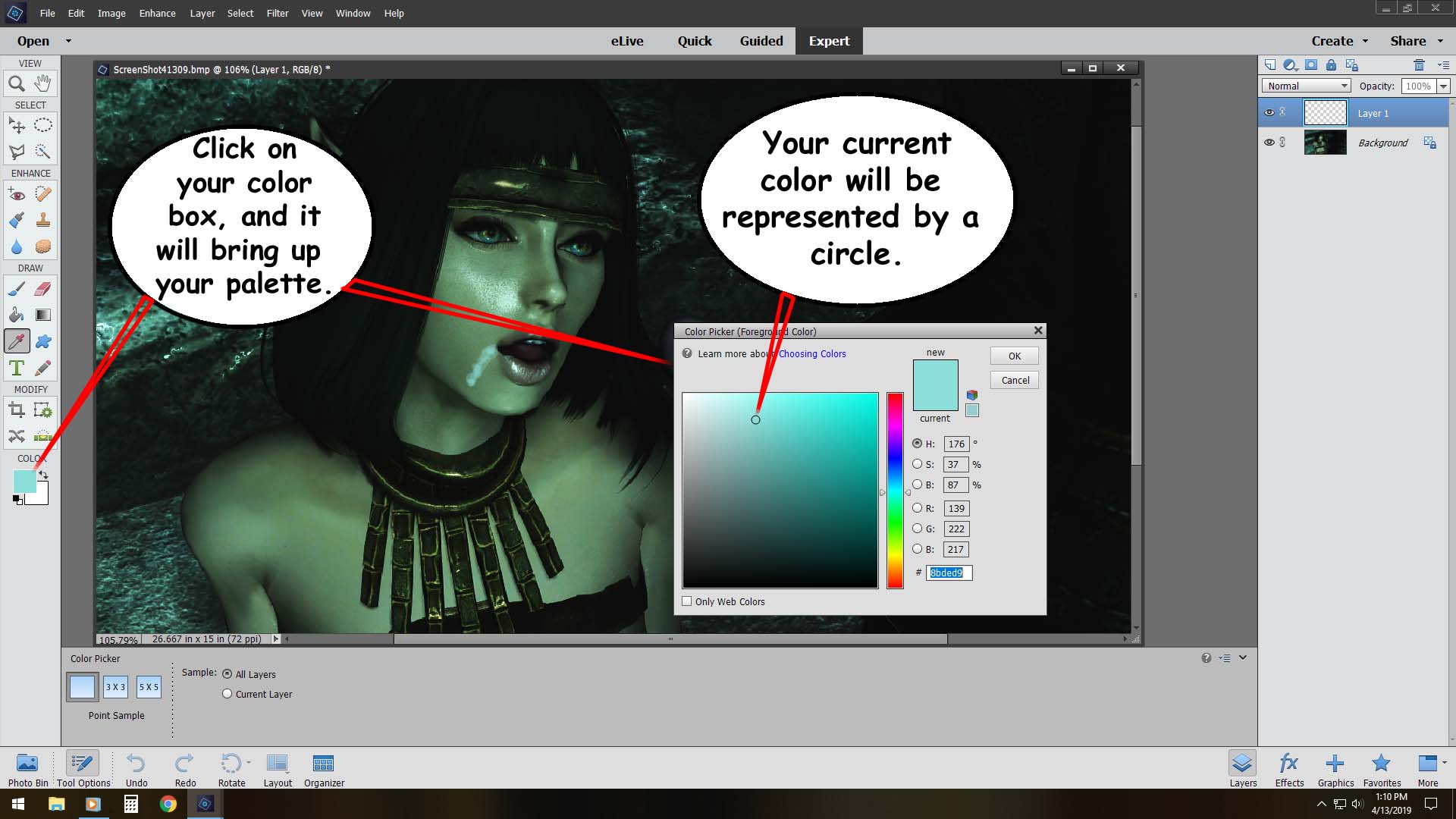Select the Zoom tool
This screenshot has width=1456, height=819.
17,83
